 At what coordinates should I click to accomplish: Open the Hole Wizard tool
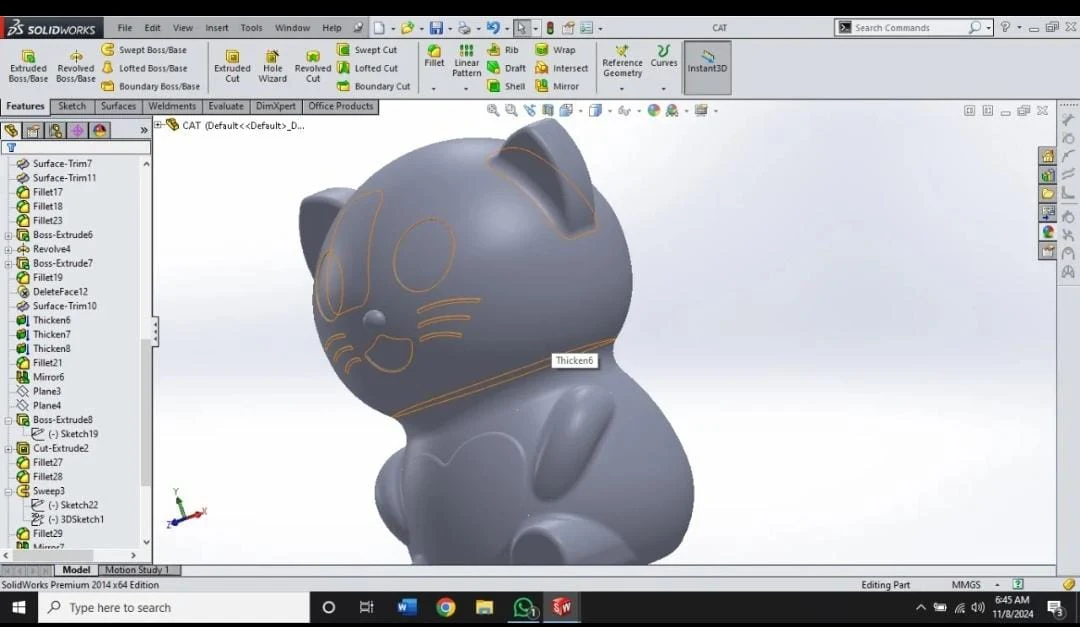point(272,64)
